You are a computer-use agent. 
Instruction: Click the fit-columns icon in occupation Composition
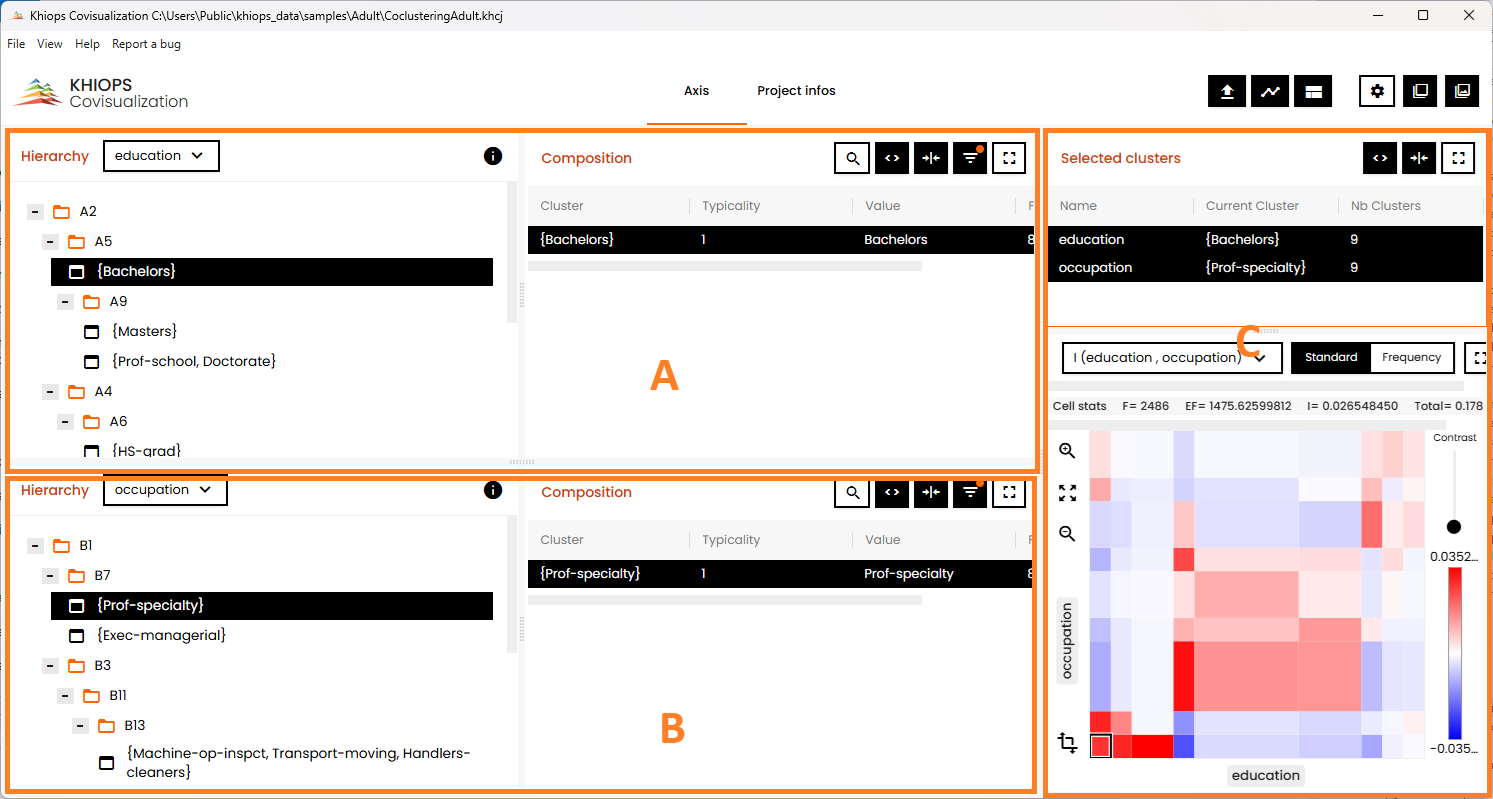point(931,492)
